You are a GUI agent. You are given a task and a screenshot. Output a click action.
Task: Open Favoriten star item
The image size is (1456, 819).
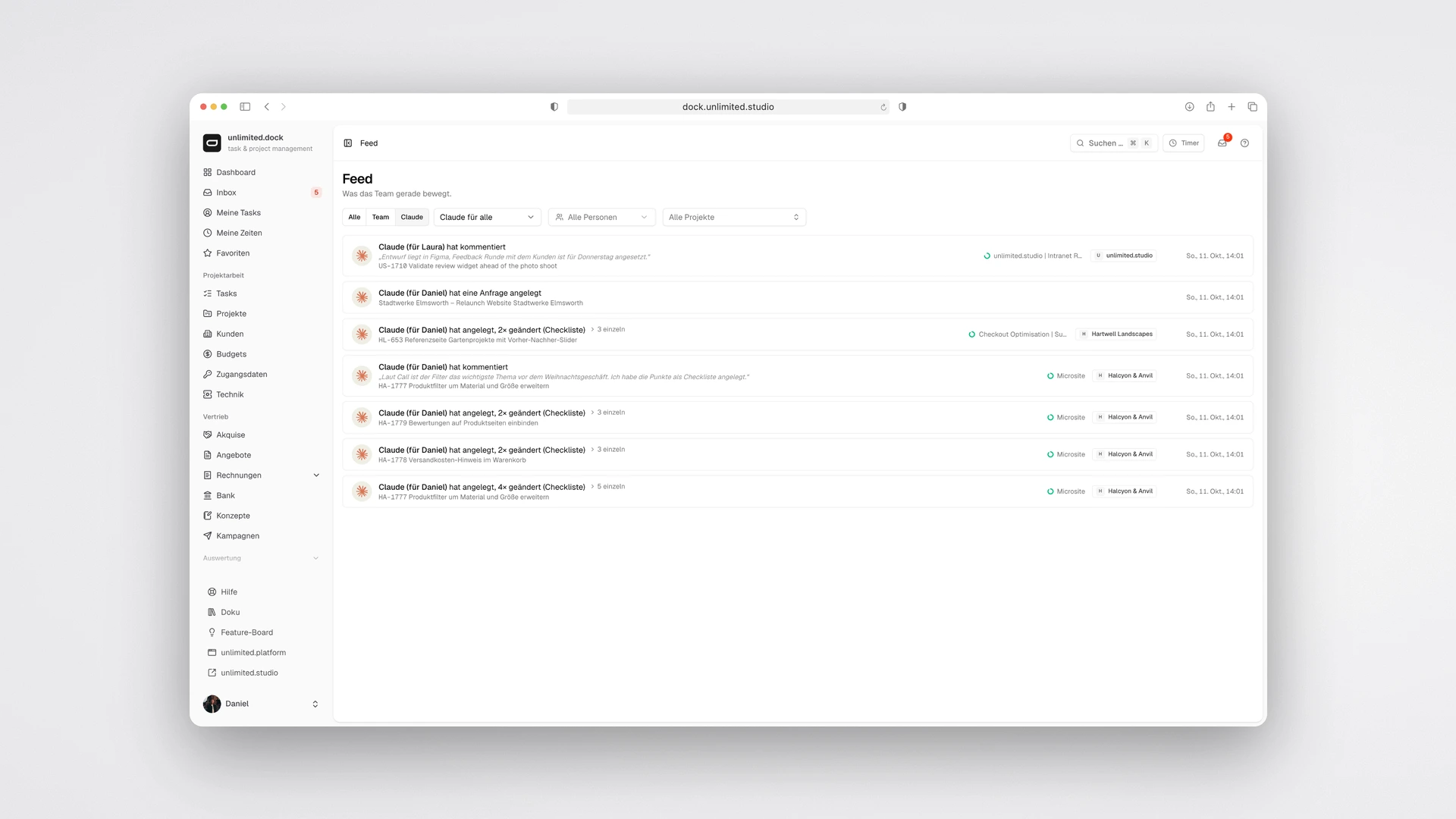click(262, 253)
